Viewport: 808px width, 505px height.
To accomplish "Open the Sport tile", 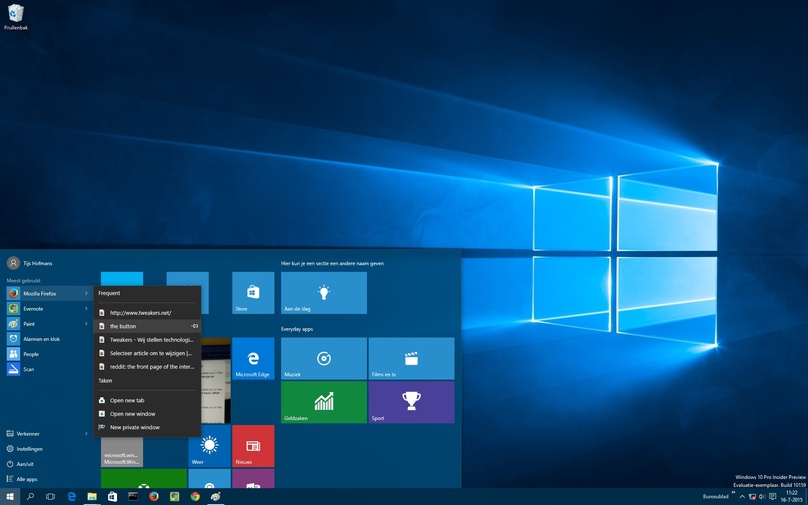I will click(x=411, y=402).
